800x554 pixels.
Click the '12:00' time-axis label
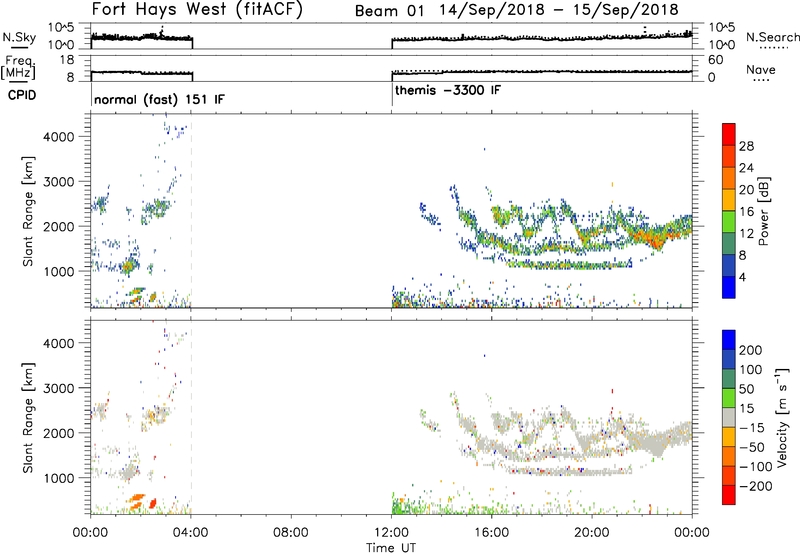coord(391,533)
